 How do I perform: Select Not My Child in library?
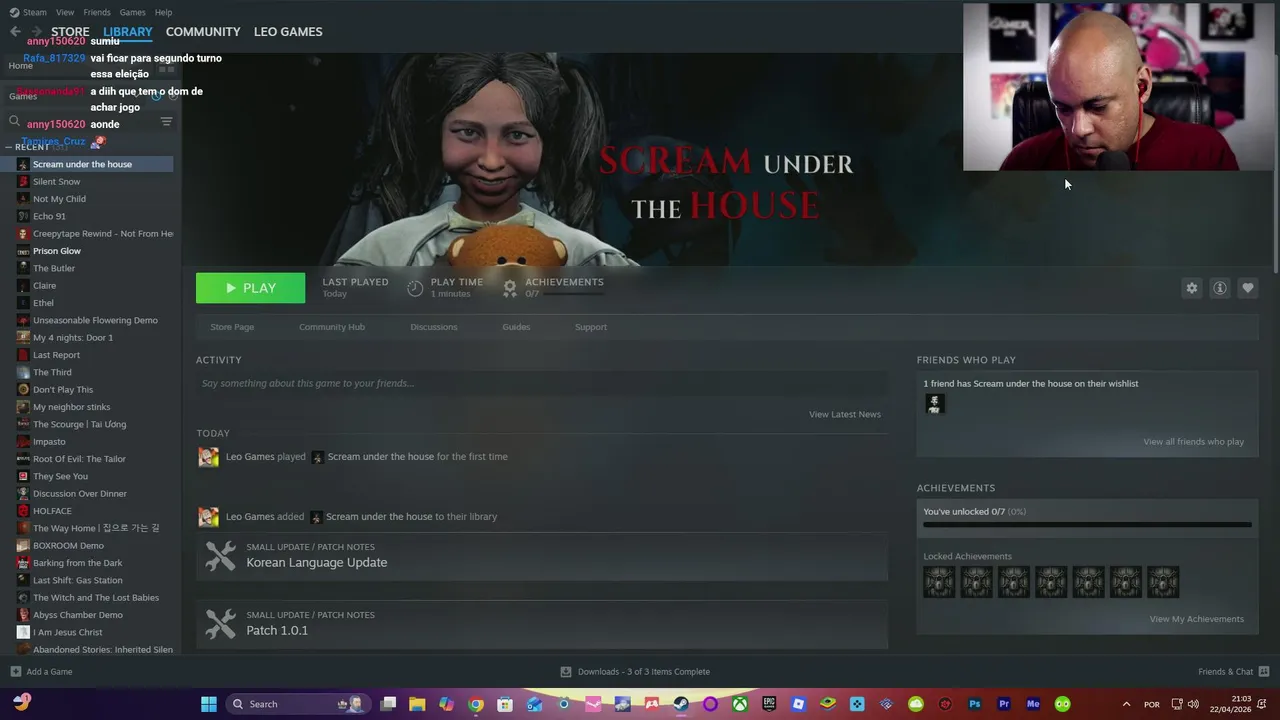point(59,199)
